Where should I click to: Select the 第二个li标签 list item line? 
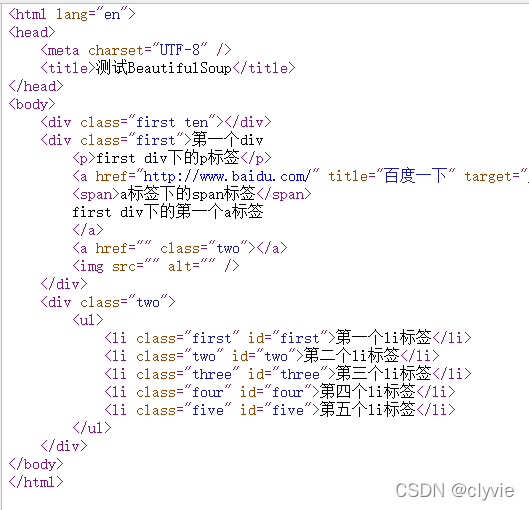(x=272, y=356)
